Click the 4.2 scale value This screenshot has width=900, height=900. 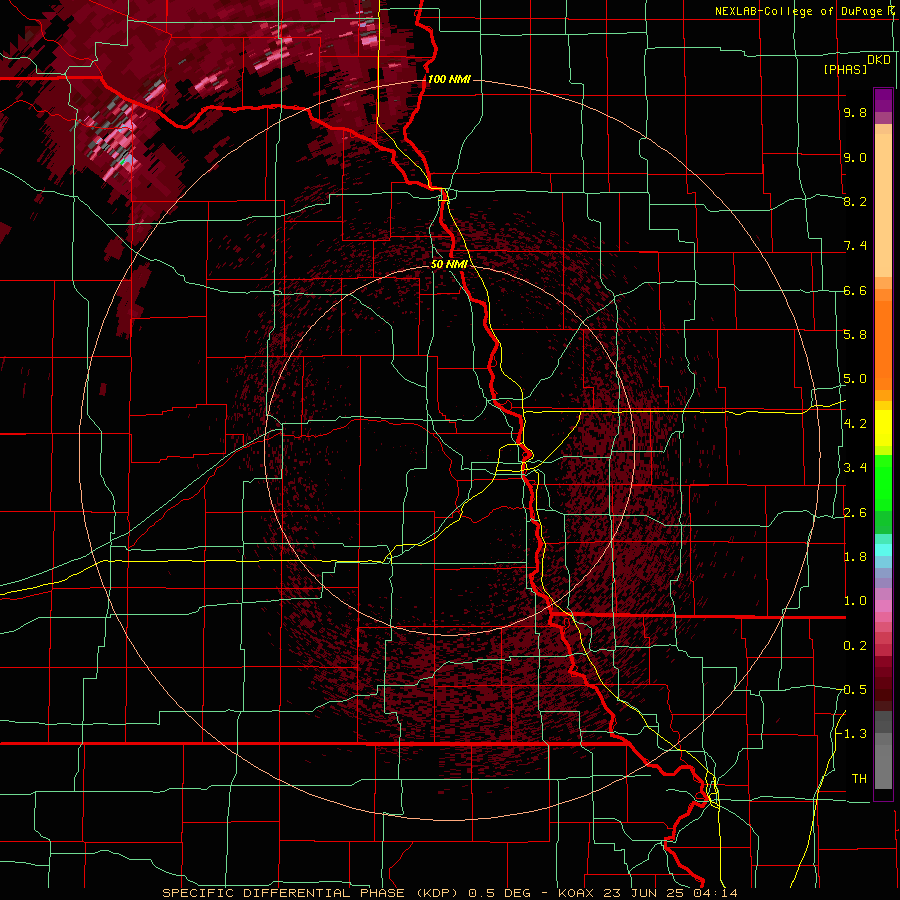(855, 424)
